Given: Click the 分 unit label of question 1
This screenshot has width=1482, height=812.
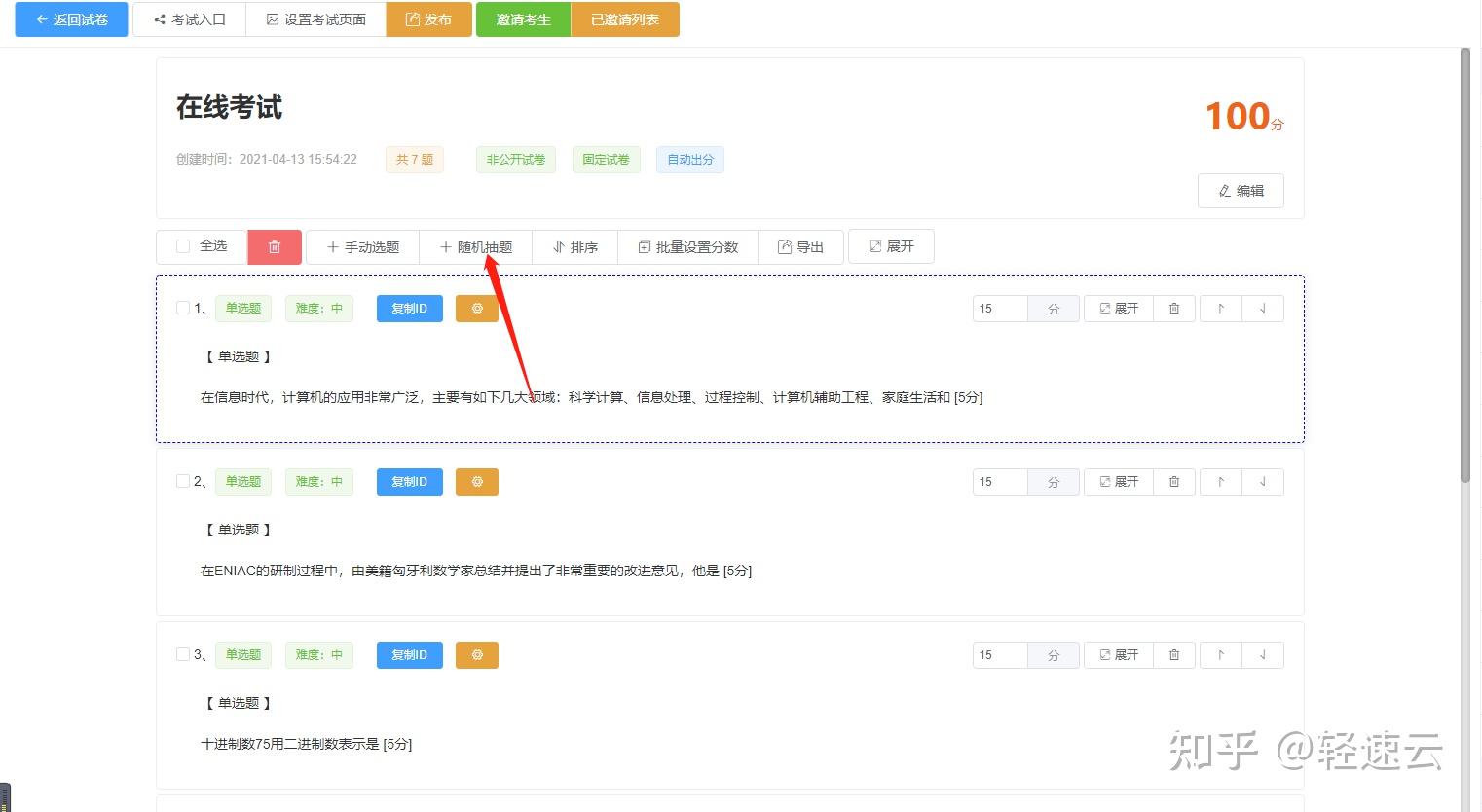Looking at the screenshot, I should click(1054, 309).
